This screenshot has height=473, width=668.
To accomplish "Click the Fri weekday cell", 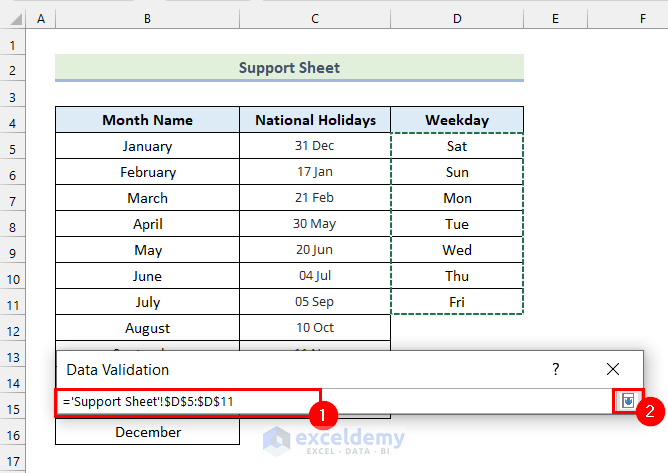I will [457, 302].
